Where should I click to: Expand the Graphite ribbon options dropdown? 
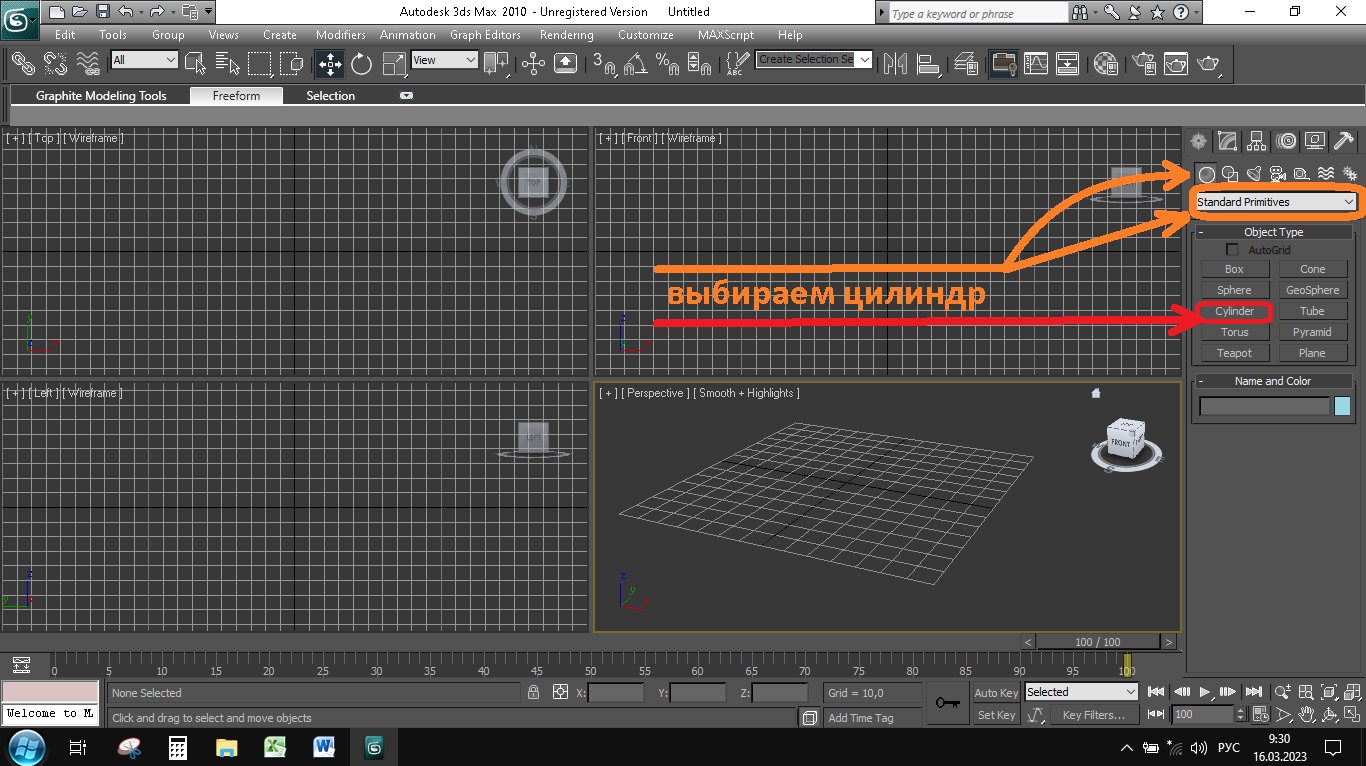(406, 96)
